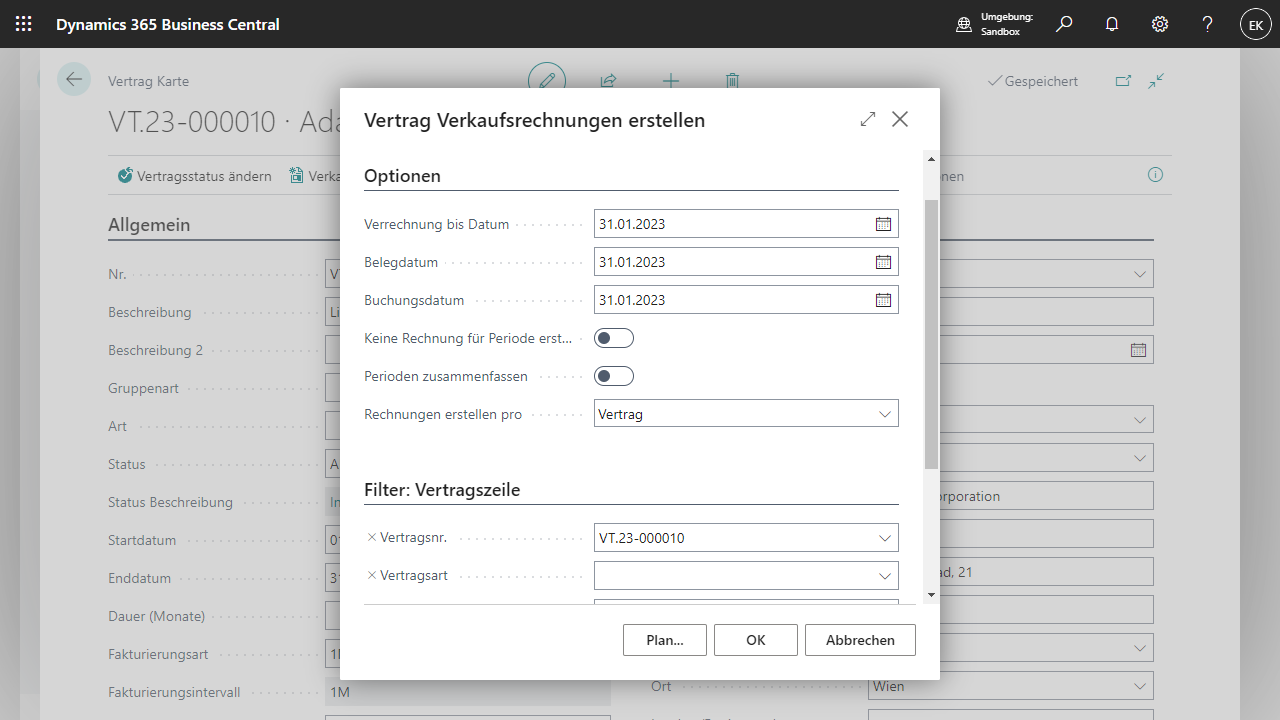This screenshot has width=1280, height=720.
Task: Click Vertragsstatus ändern action
Action: 195,176
